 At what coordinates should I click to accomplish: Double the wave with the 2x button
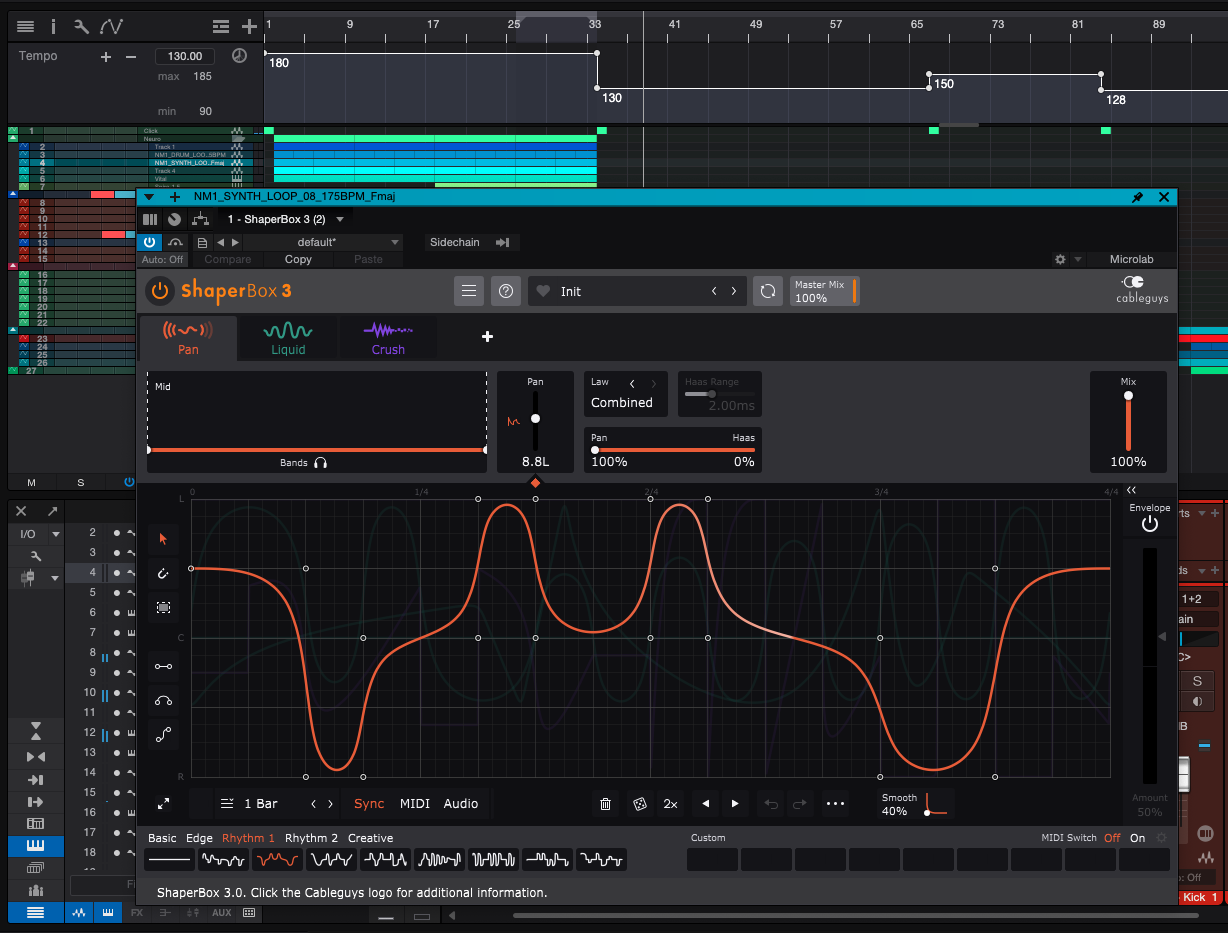670,803
